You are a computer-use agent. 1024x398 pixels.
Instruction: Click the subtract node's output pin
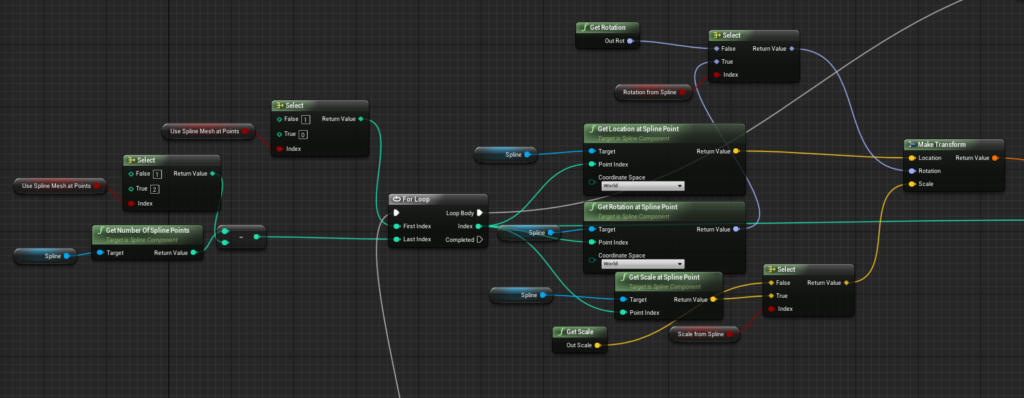pos(257,237)
